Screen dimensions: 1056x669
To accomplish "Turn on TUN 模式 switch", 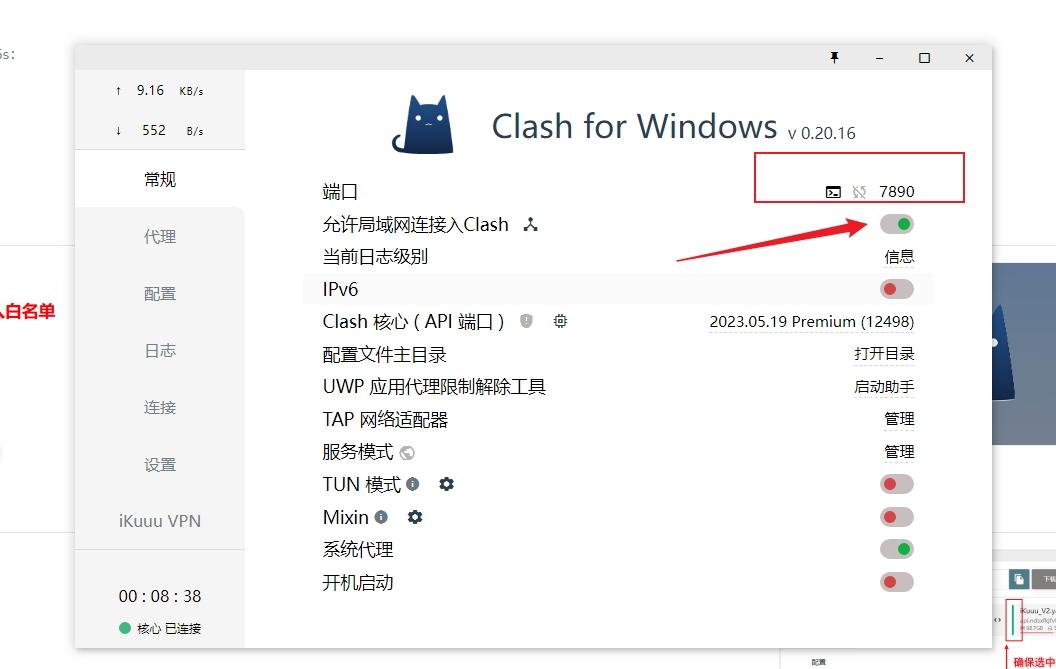I will (897, 484).
